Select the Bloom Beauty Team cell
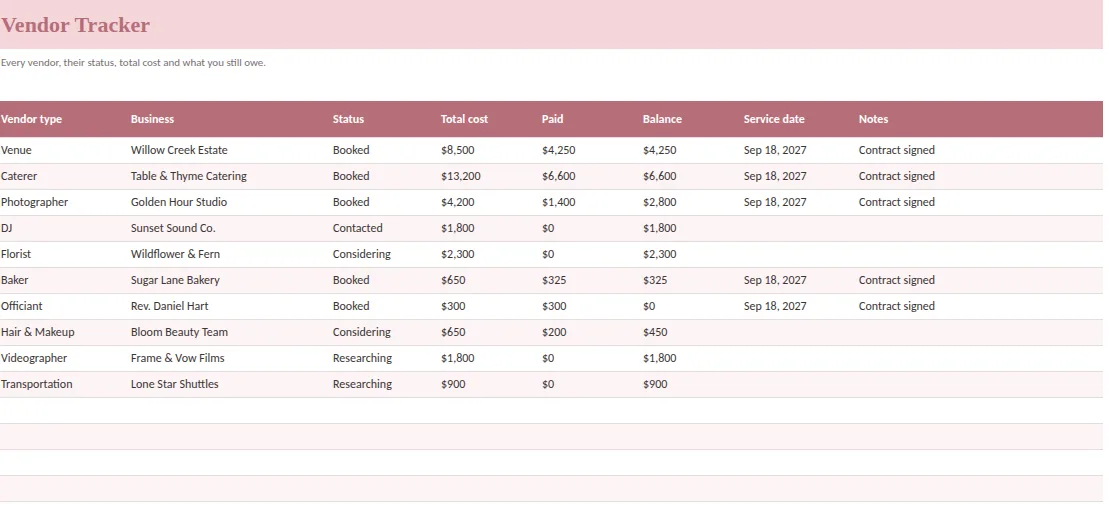Screen dimensions: 1109x505 click(x=180, y=332)
